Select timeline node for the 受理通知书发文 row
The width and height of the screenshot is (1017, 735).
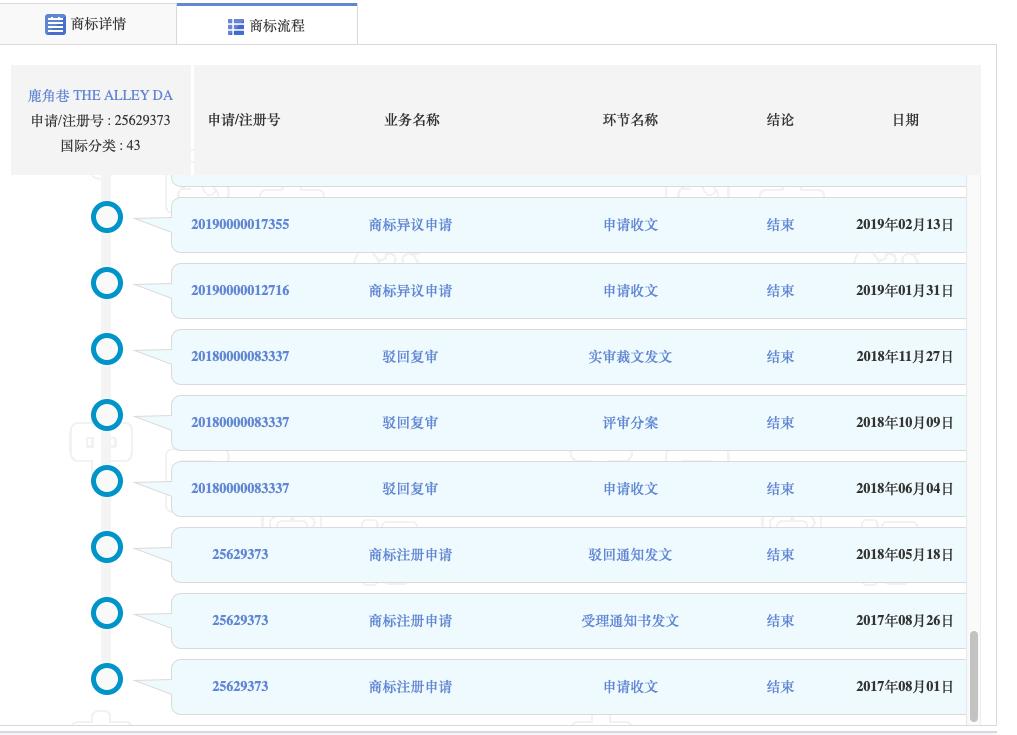pyautogui.click(x=107, y=613)
